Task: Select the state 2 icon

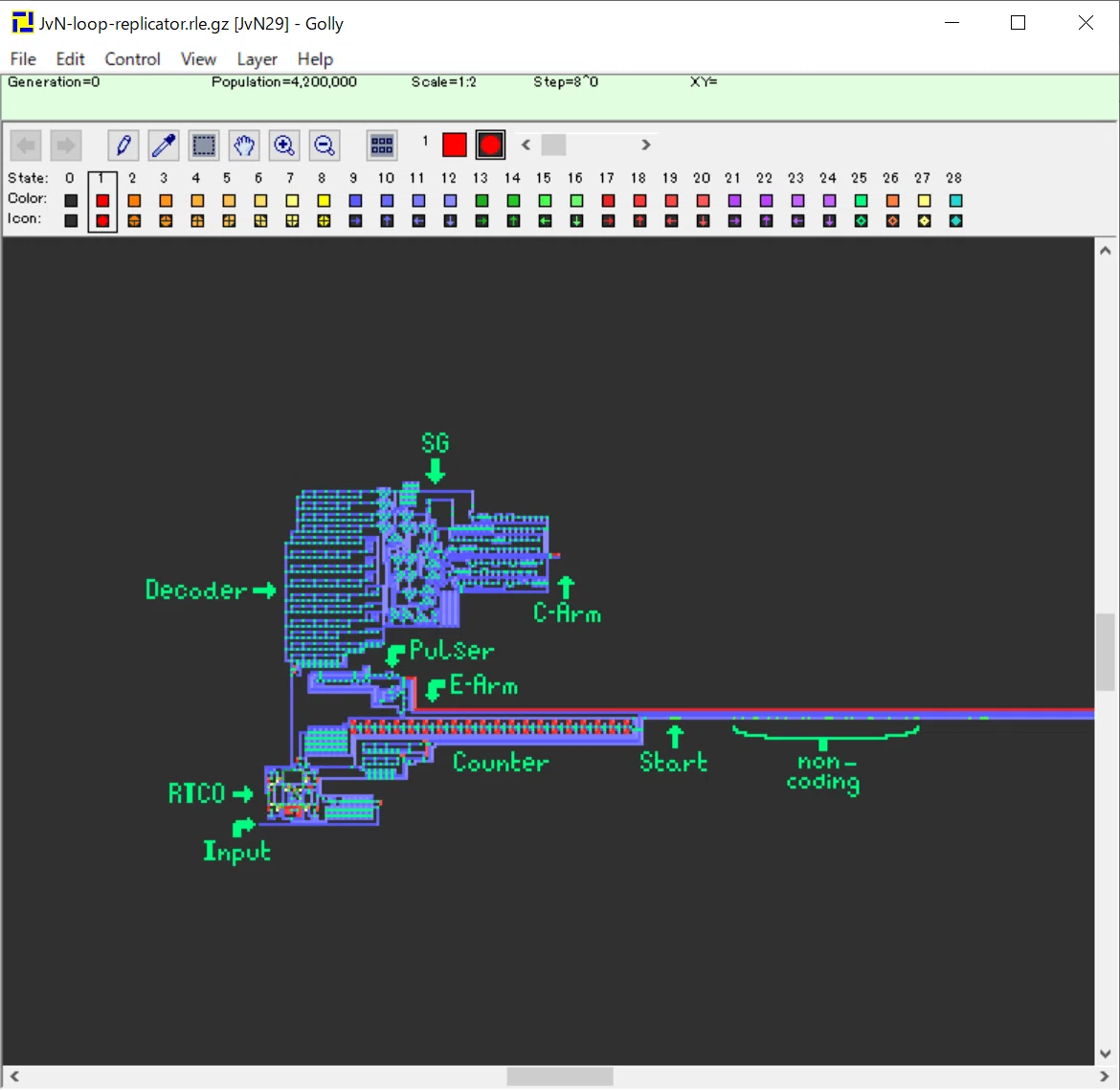Action: point(134,221)
